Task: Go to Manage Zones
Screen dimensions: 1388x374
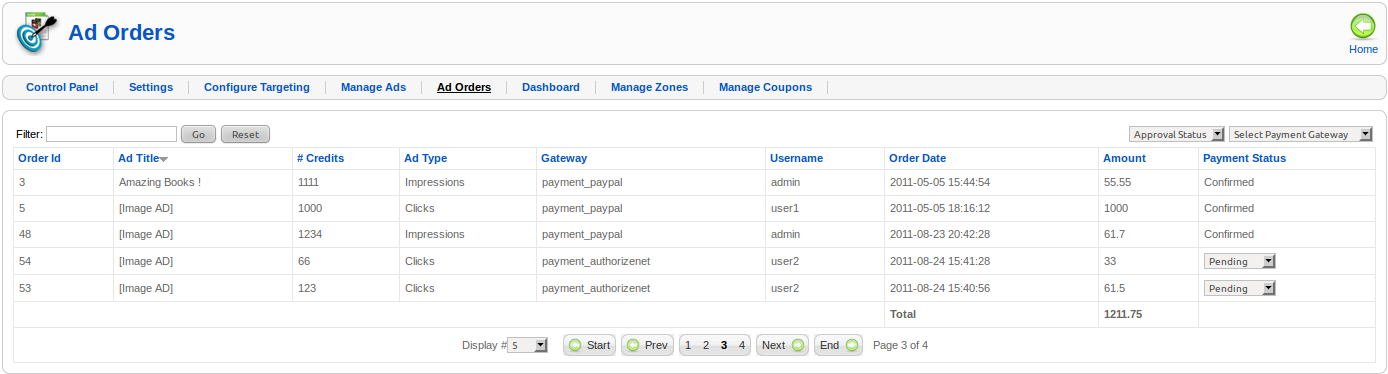Action: (x=649, y=87)
